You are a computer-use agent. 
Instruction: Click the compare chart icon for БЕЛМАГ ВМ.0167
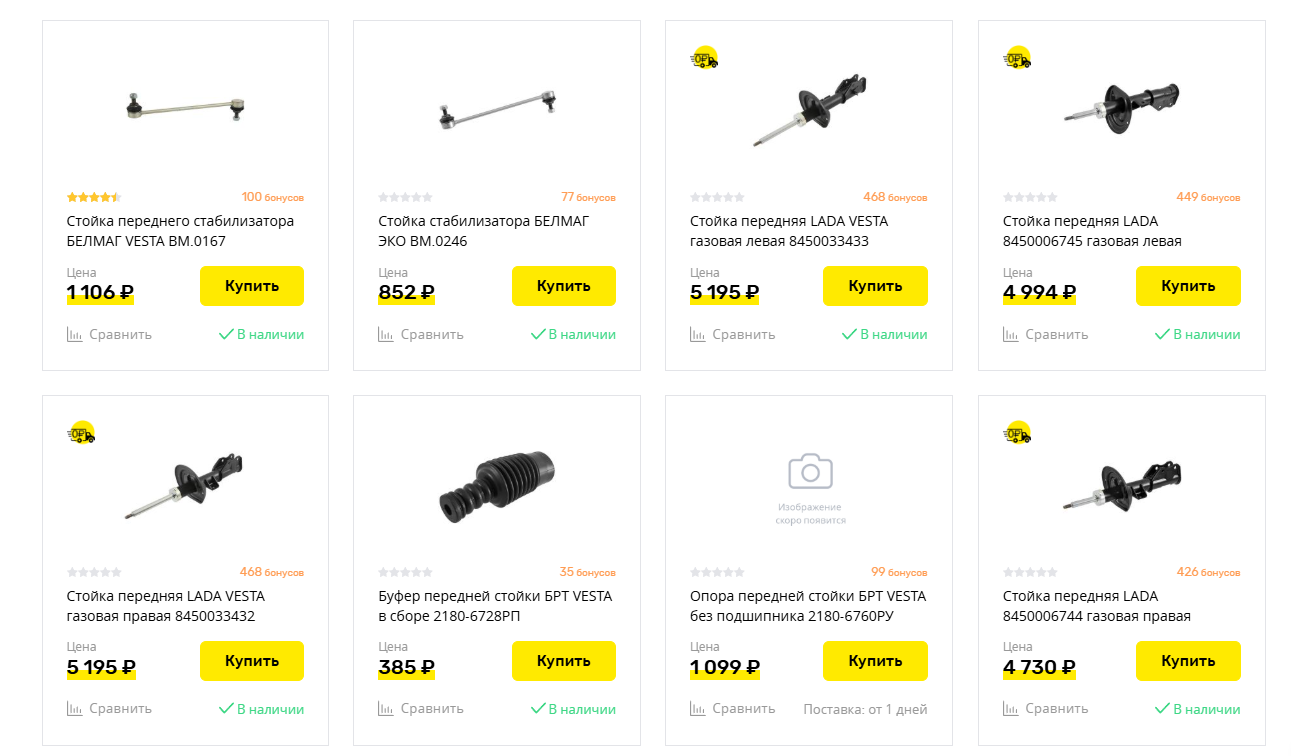75,334
